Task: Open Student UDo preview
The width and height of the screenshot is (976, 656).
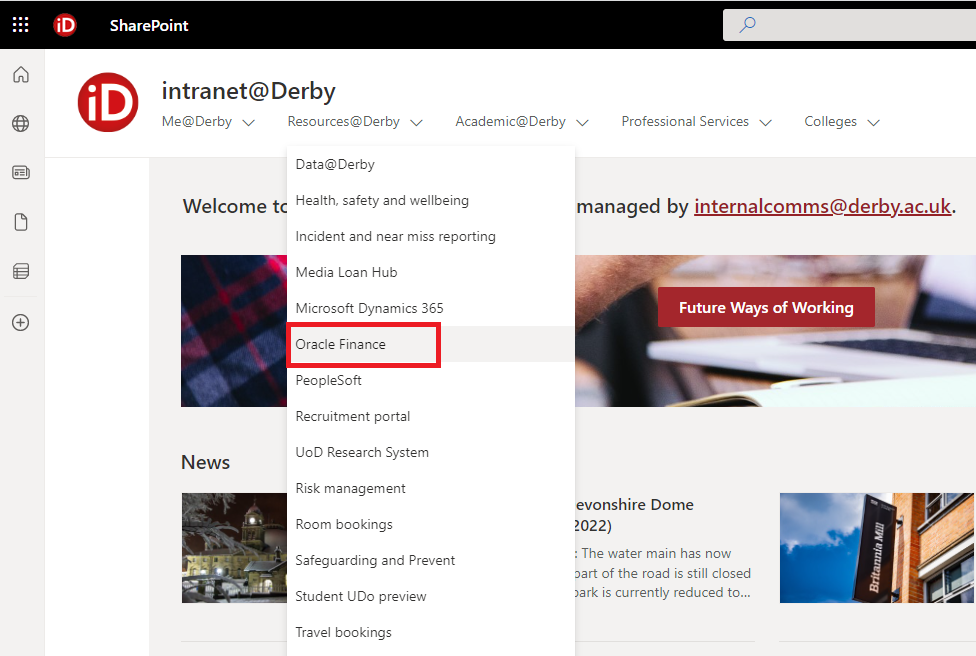Action: pos(431,596)
